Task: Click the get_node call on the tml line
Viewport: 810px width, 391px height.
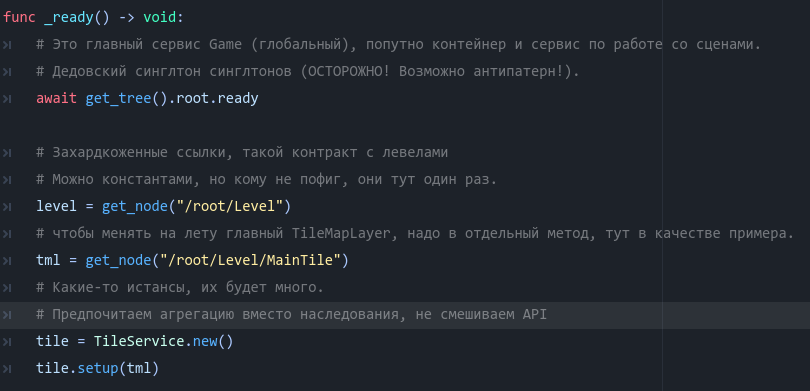Action: tap(118, 260)
